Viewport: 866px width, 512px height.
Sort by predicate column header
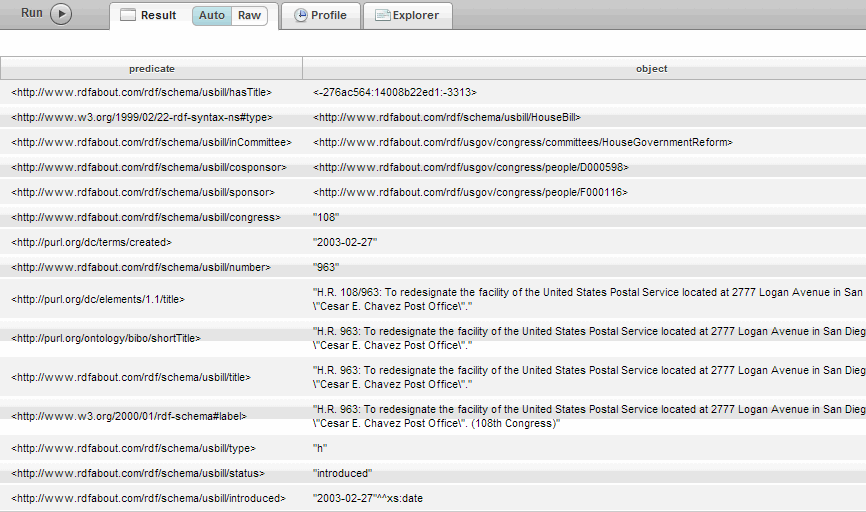click(x=151, y=69)
